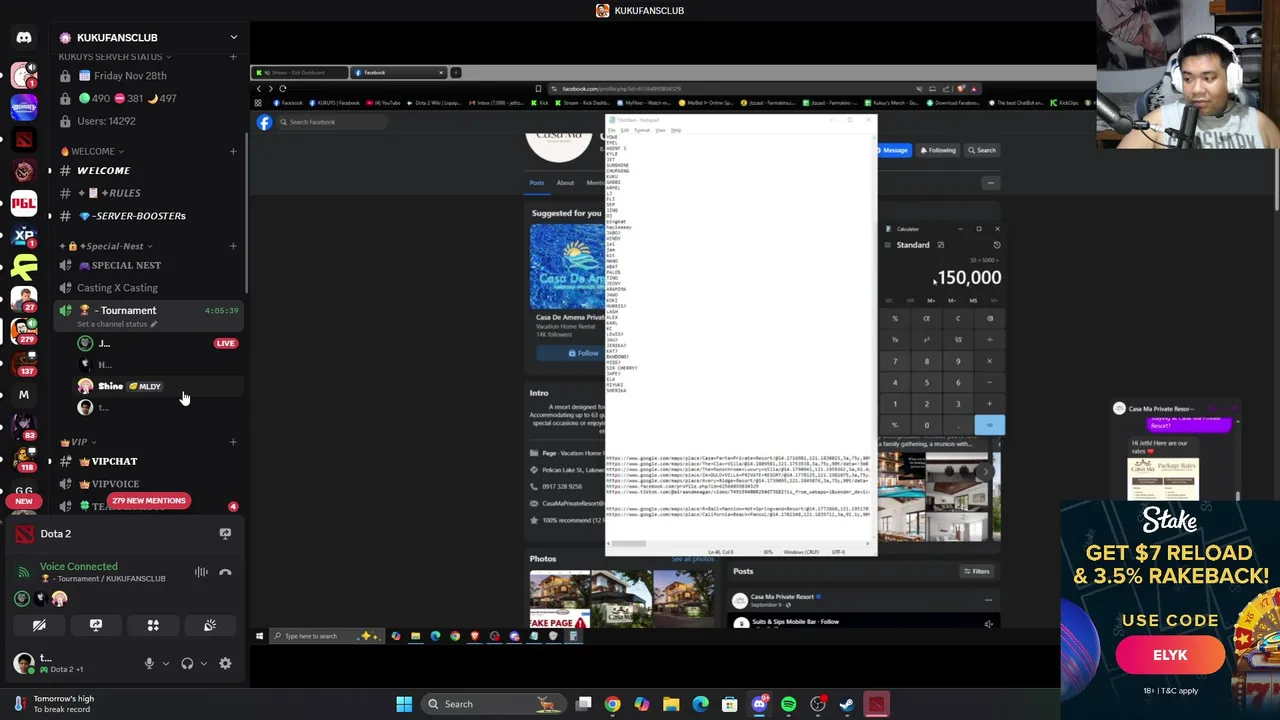Click the 279 New Mentions pill
This screenshot has height=720, width=1280.
(148, 500)
